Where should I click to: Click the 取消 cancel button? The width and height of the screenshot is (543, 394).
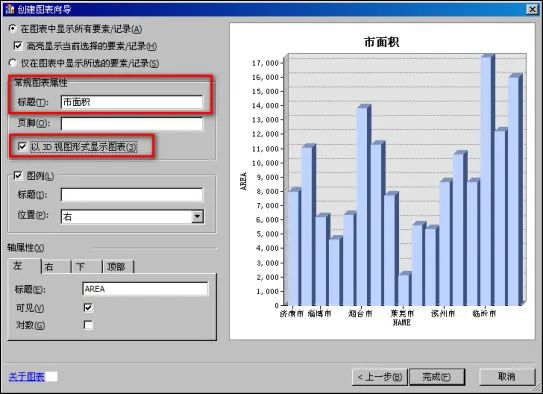tap(507, 377)
